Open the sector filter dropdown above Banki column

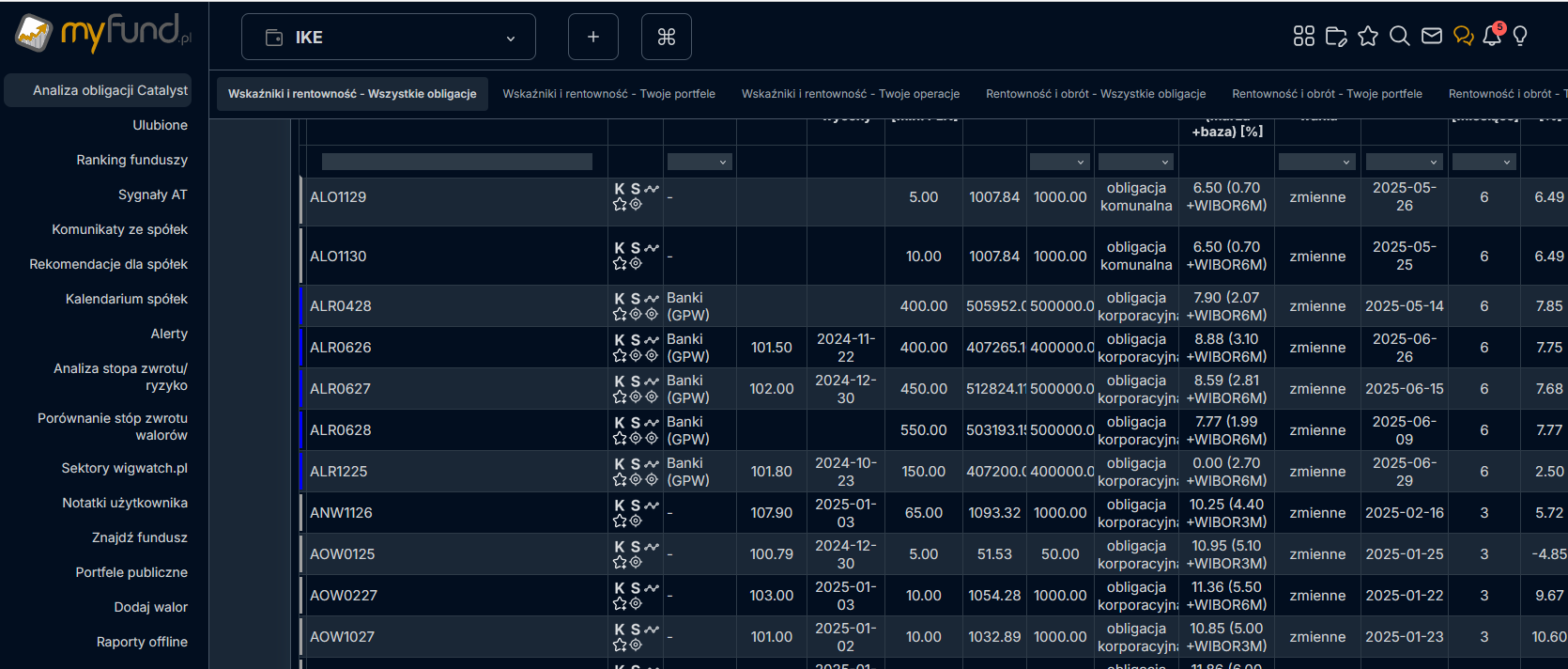point(699,162)
